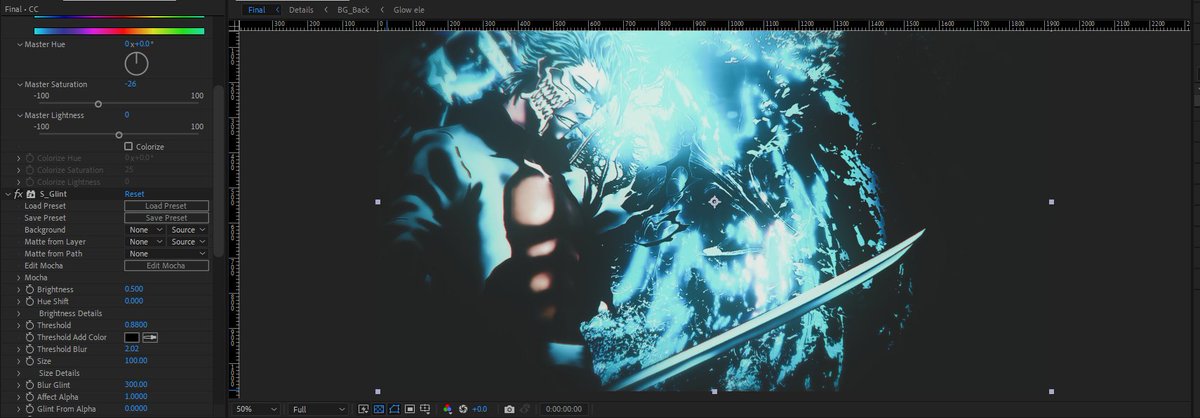Switch to the BG_Back composition tab
The image size is (1200, 418).
click(x=353, y=9)
